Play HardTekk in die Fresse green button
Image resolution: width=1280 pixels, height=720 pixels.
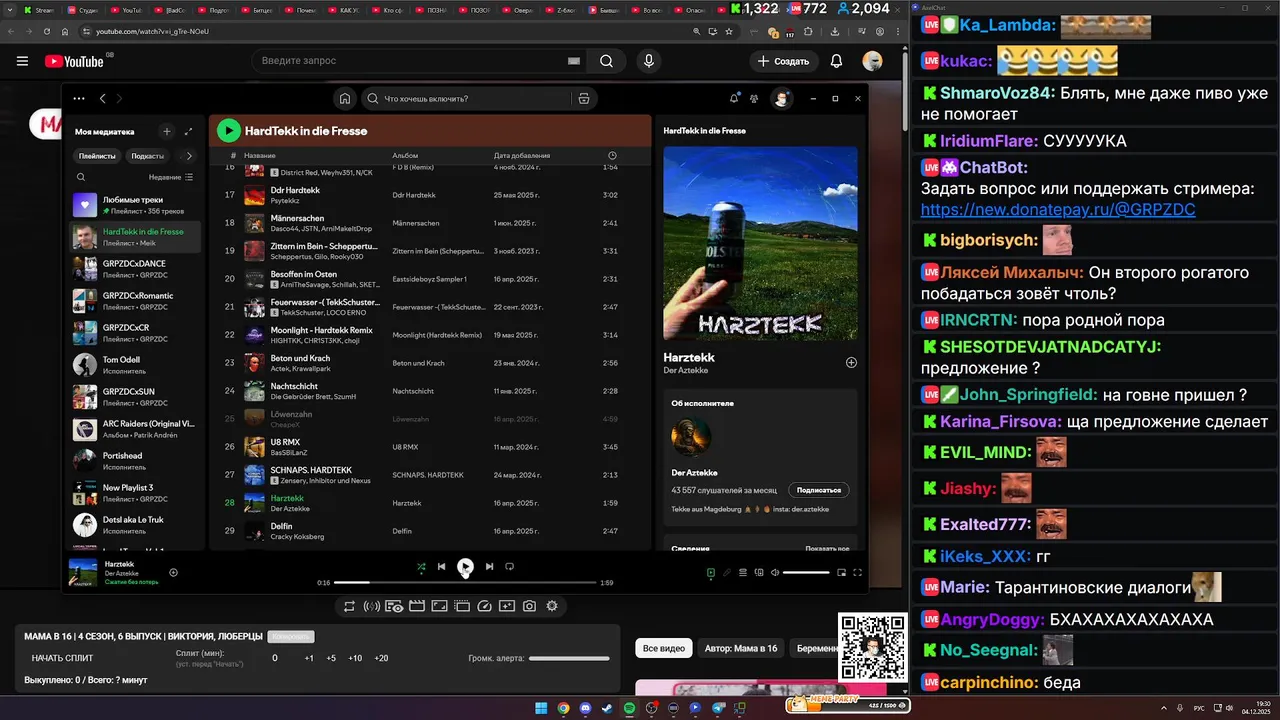click(x=229, y=130)
